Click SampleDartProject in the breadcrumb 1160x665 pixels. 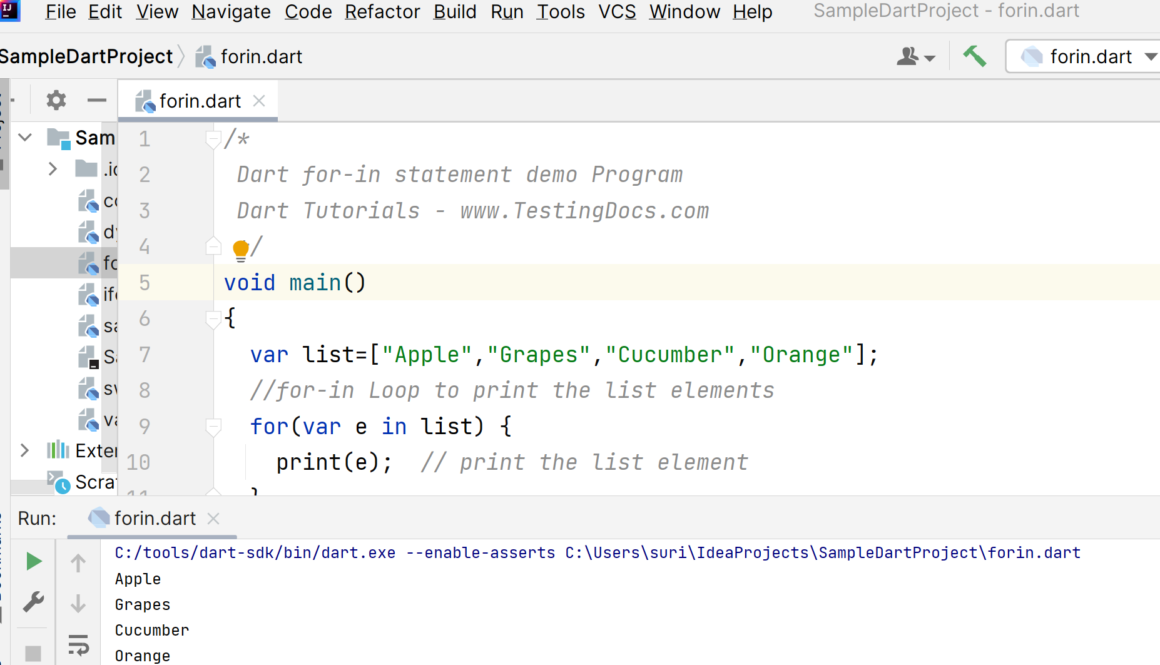click(x=86, y=57)
